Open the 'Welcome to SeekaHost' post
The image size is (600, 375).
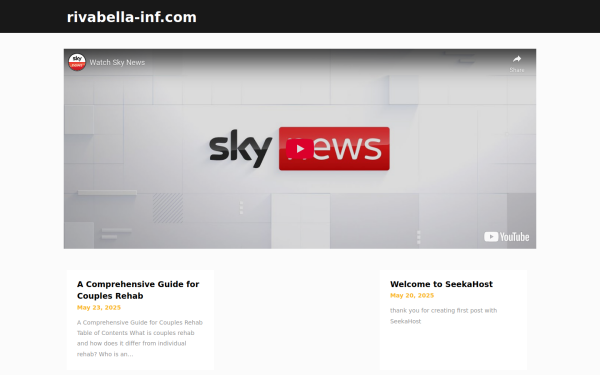tap(441, 284)
